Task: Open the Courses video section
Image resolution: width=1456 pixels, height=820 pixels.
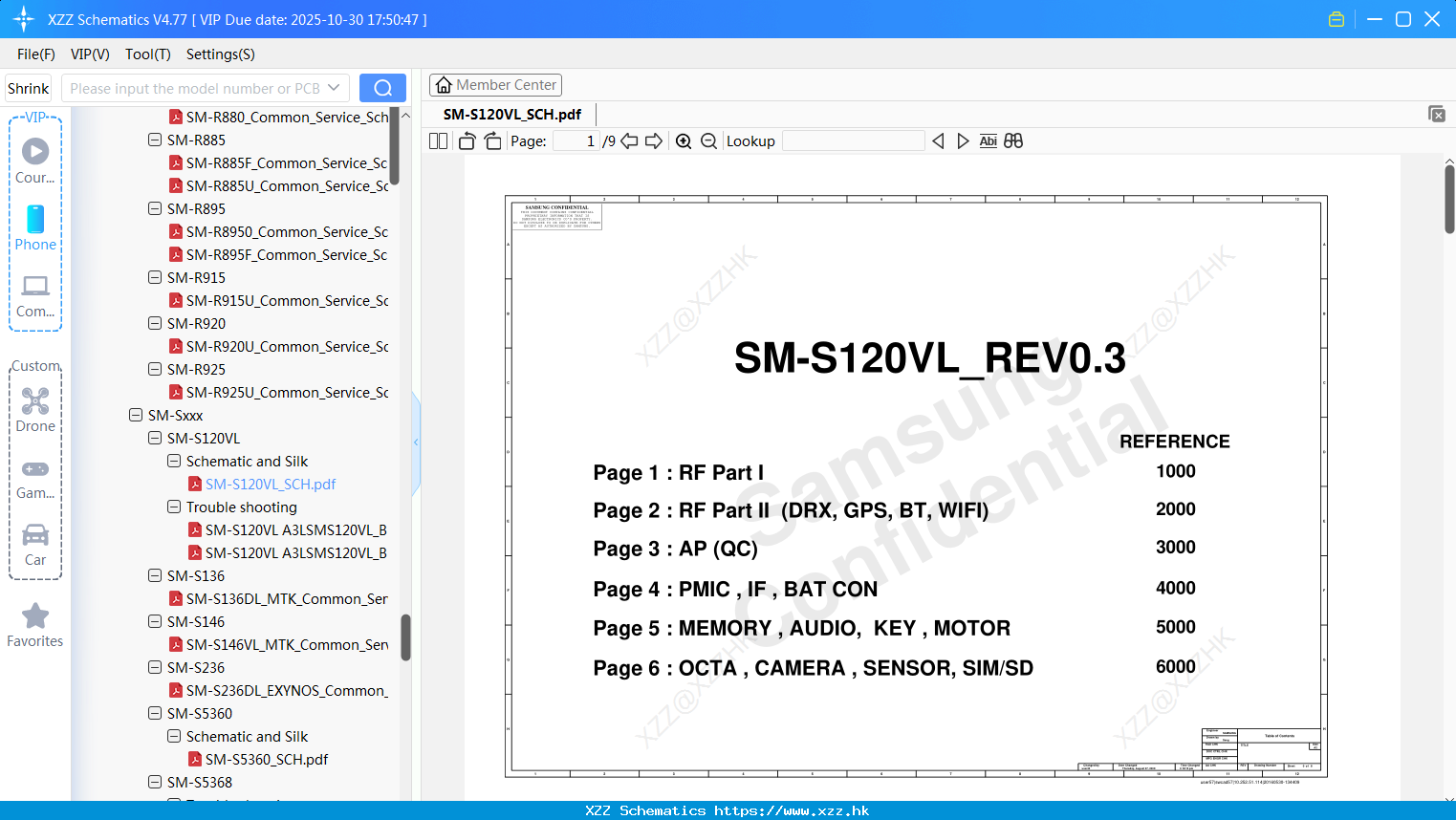Action: tap(35, 161)
